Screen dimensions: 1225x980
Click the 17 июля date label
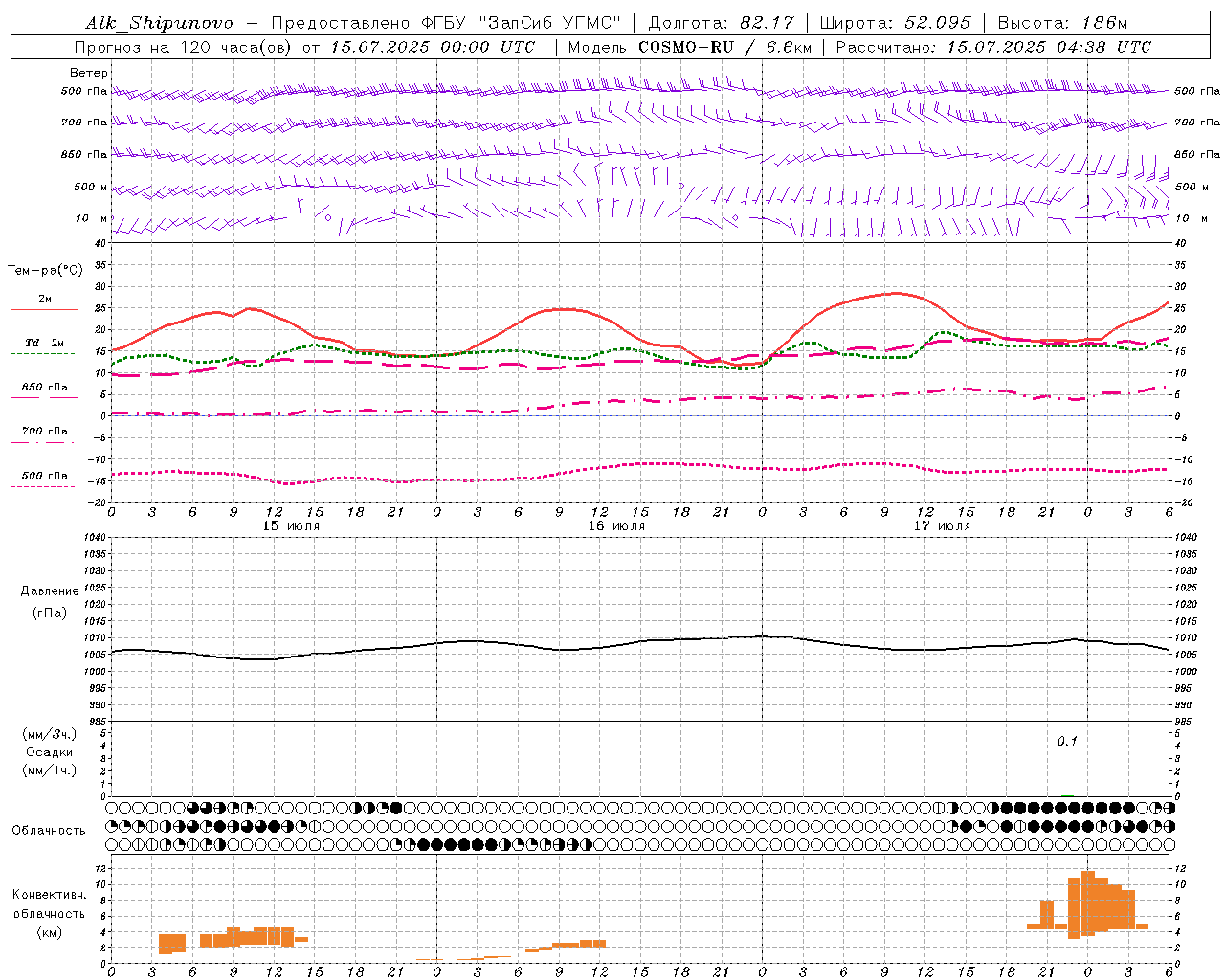pos(943,526)
